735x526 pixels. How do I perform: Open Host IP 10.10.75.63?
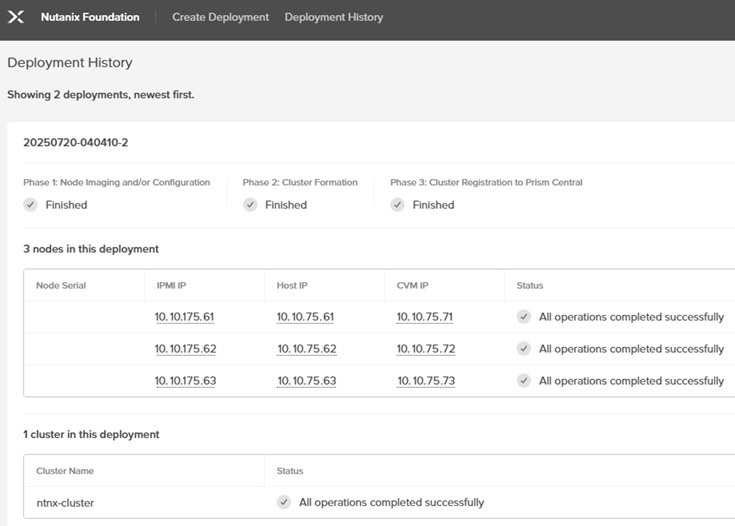coord(307,381)
